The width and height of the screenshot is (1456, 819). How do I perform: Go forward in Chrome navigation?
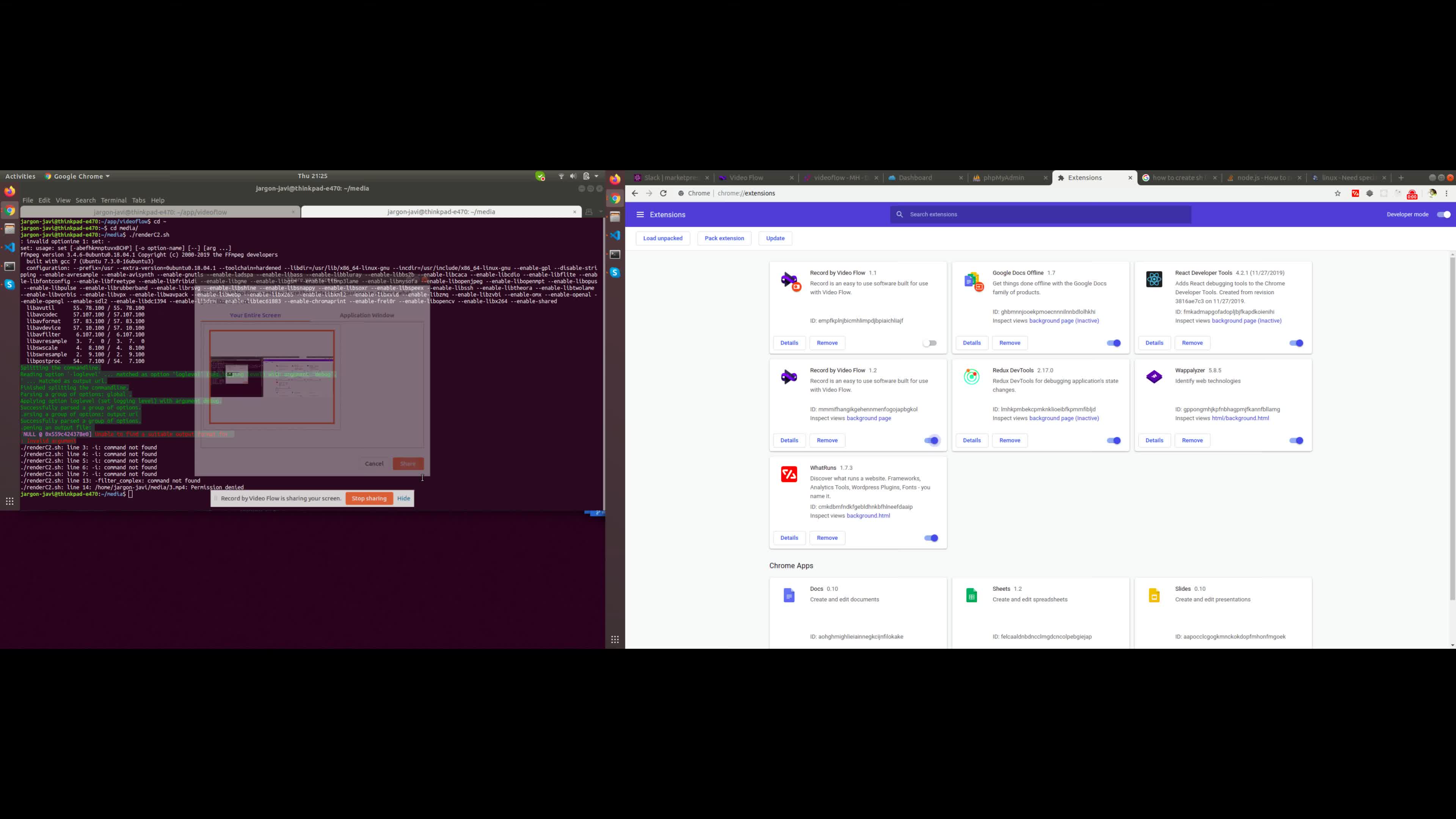tap(649, 193)
